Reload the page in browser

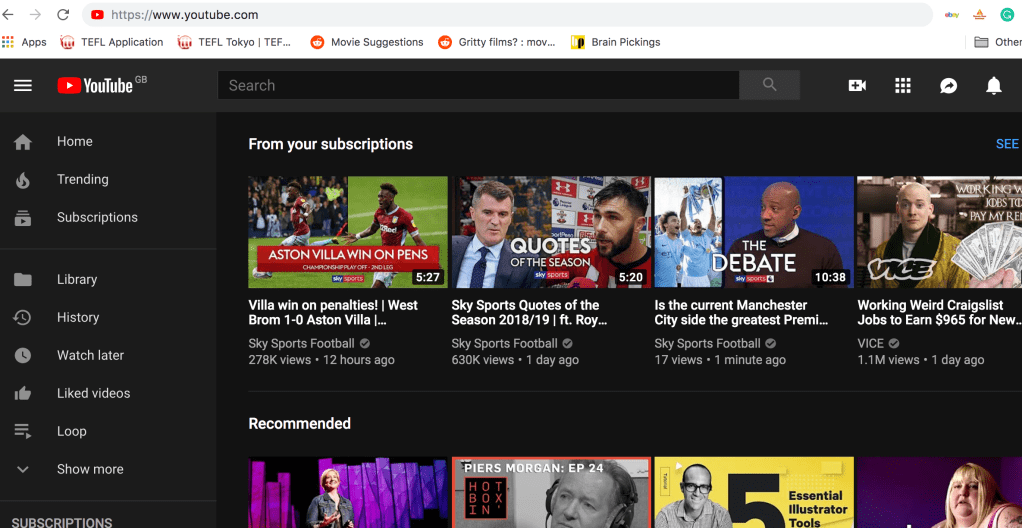click(x=63, y=15)
